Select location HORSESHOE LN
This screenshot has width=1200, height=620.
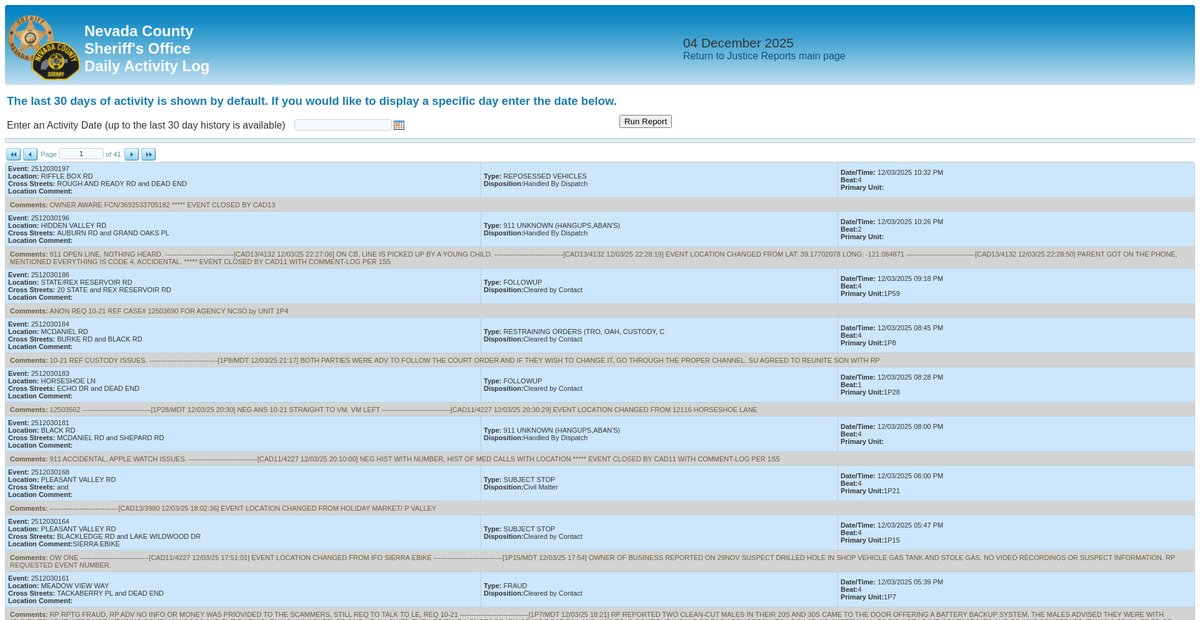(68, 381)
